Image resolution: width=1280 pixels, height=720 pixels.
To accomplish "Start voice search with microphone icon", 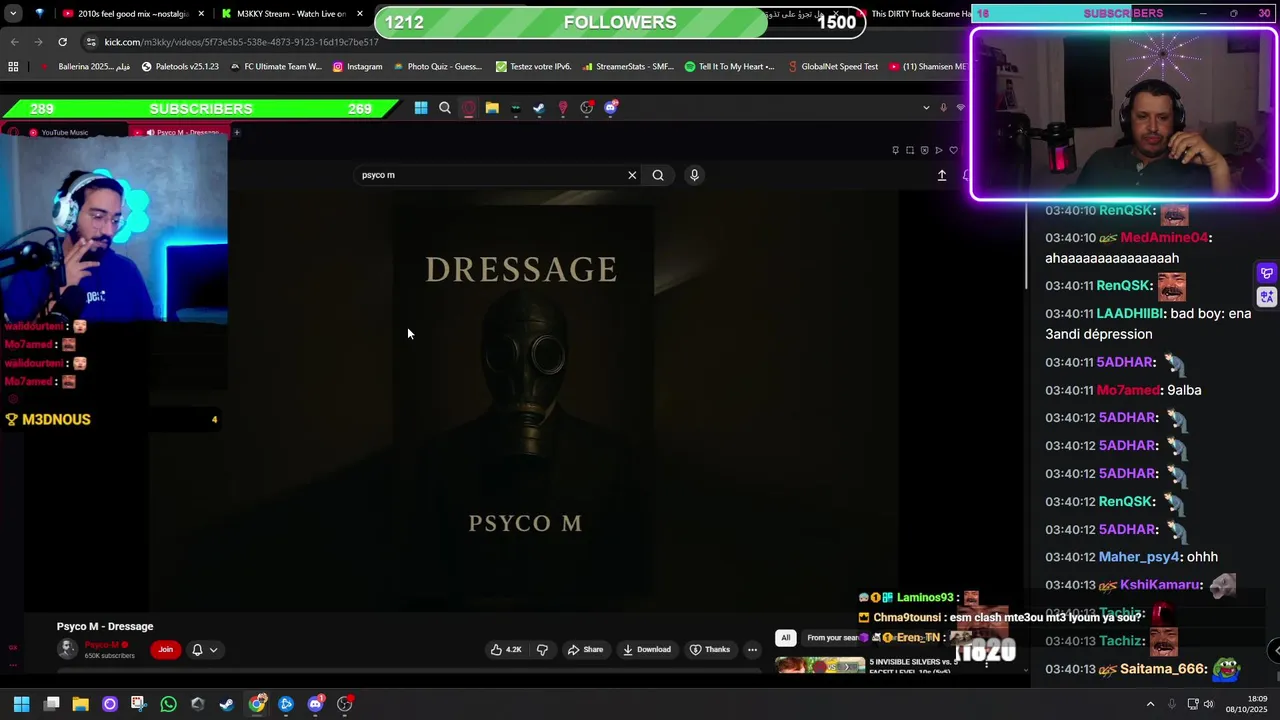I will tap(694, 175).
